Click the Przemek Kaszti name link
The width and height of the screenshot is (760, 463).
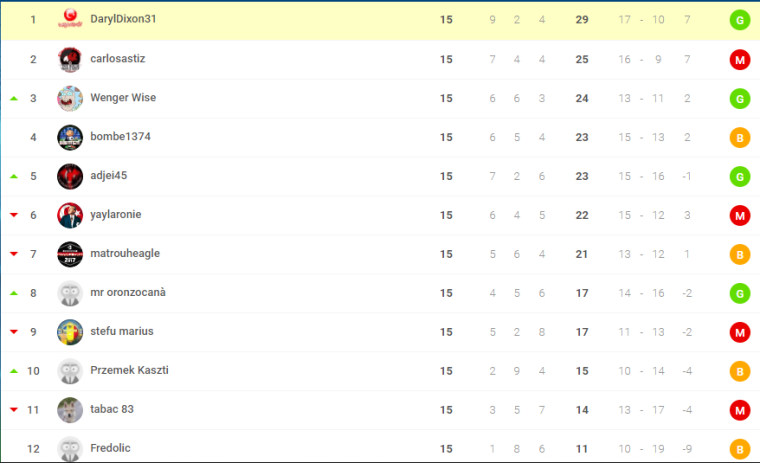(129, 370)
